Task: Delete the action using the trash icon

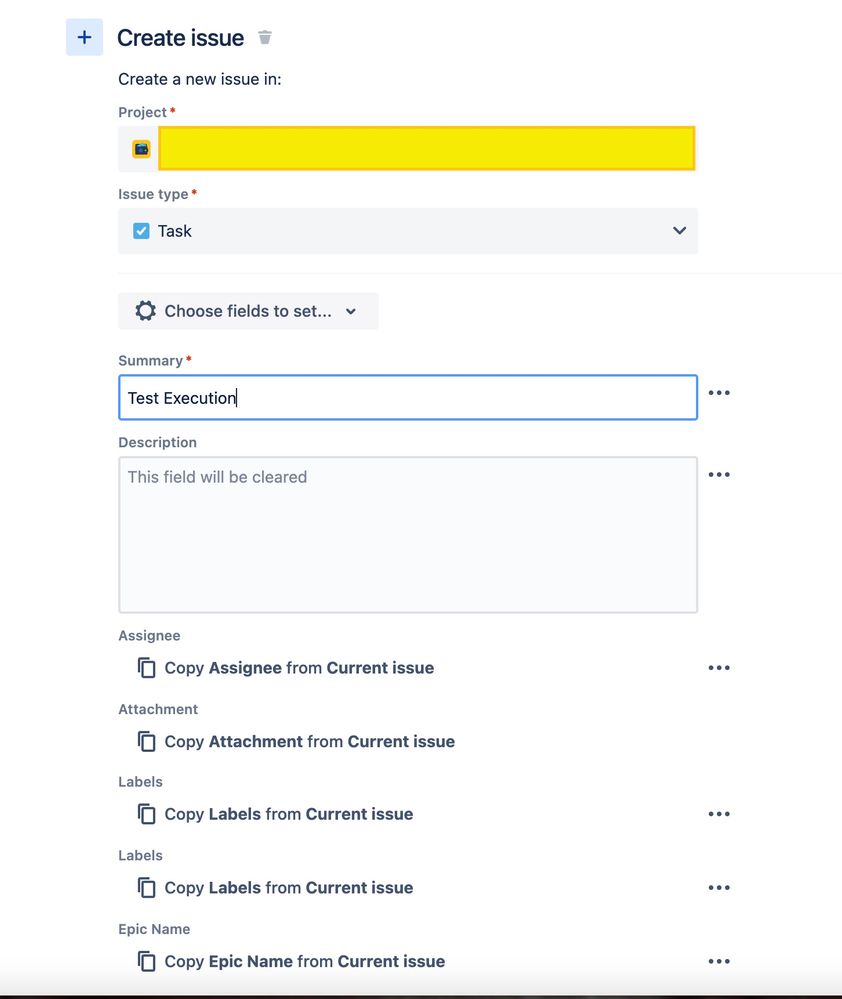Action: pos(265,38)
